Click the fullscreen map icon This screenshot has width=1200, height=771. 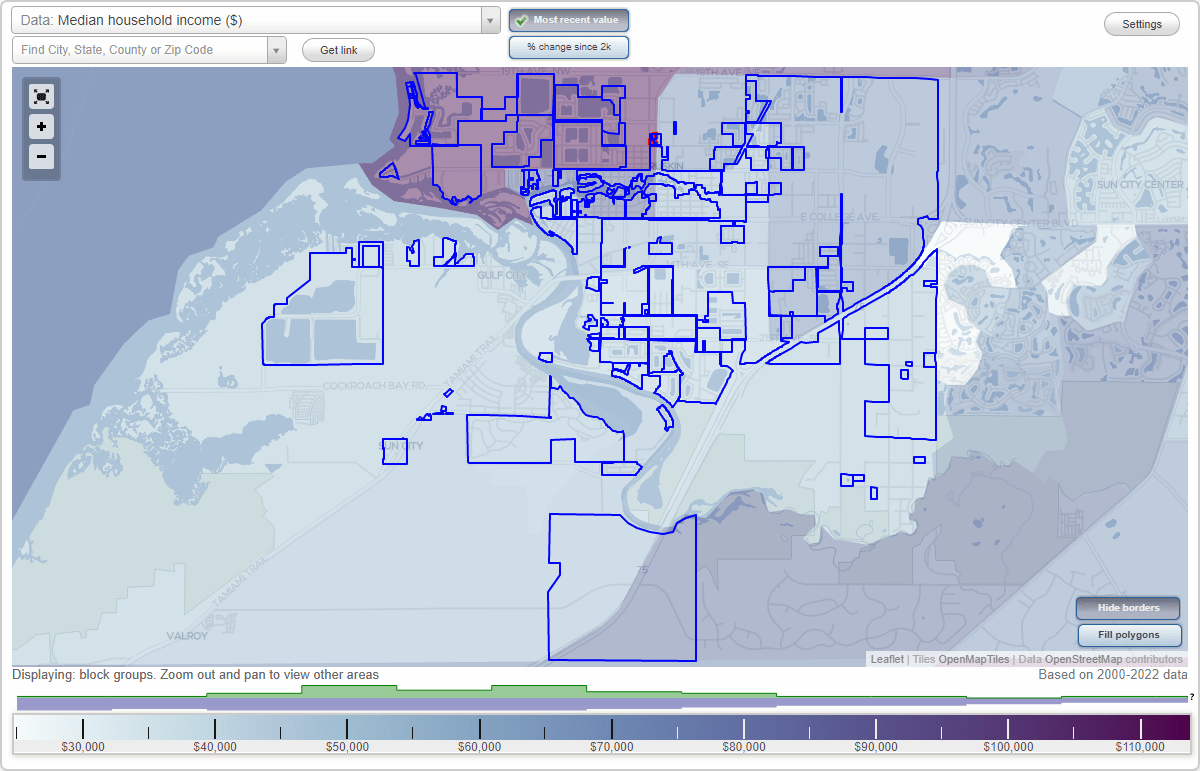41,96
